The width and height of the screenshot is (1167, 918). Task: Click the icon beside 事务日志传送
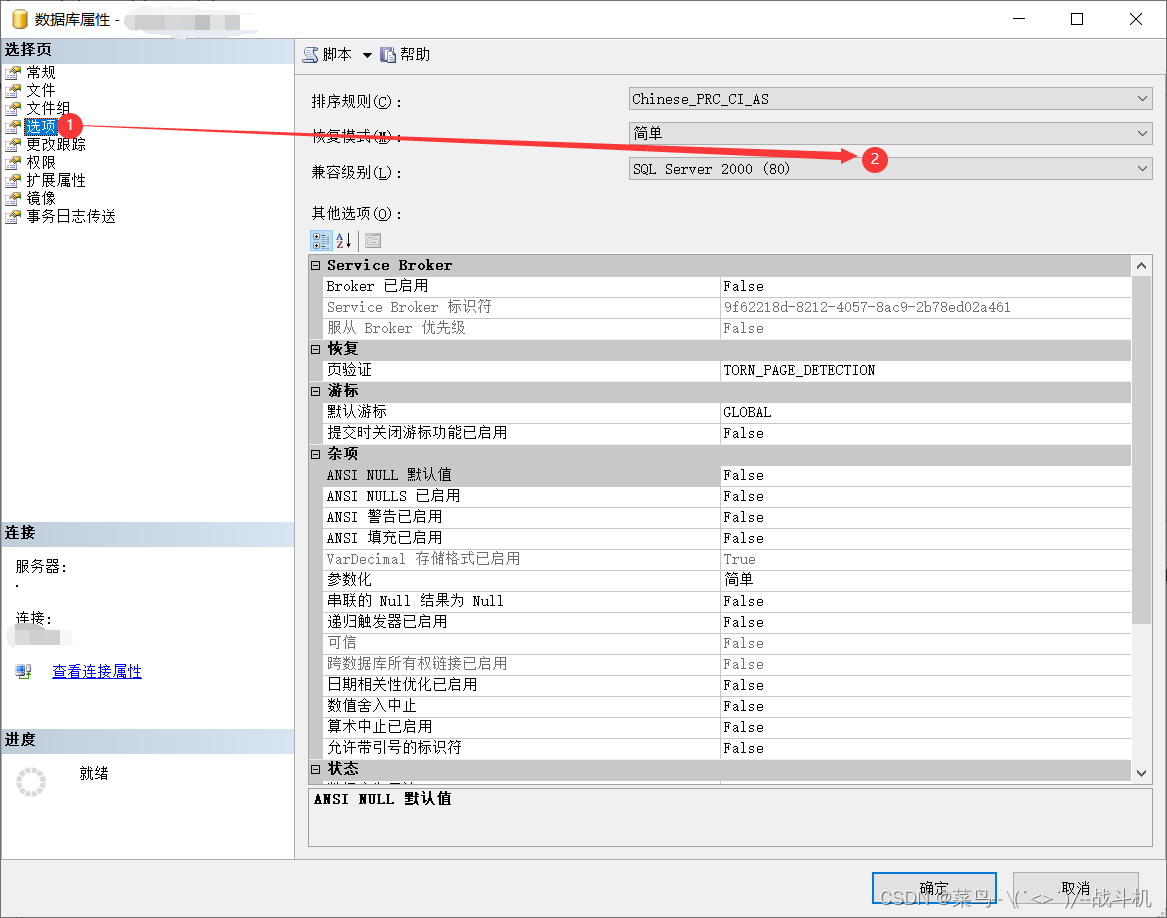coord(13,216)
